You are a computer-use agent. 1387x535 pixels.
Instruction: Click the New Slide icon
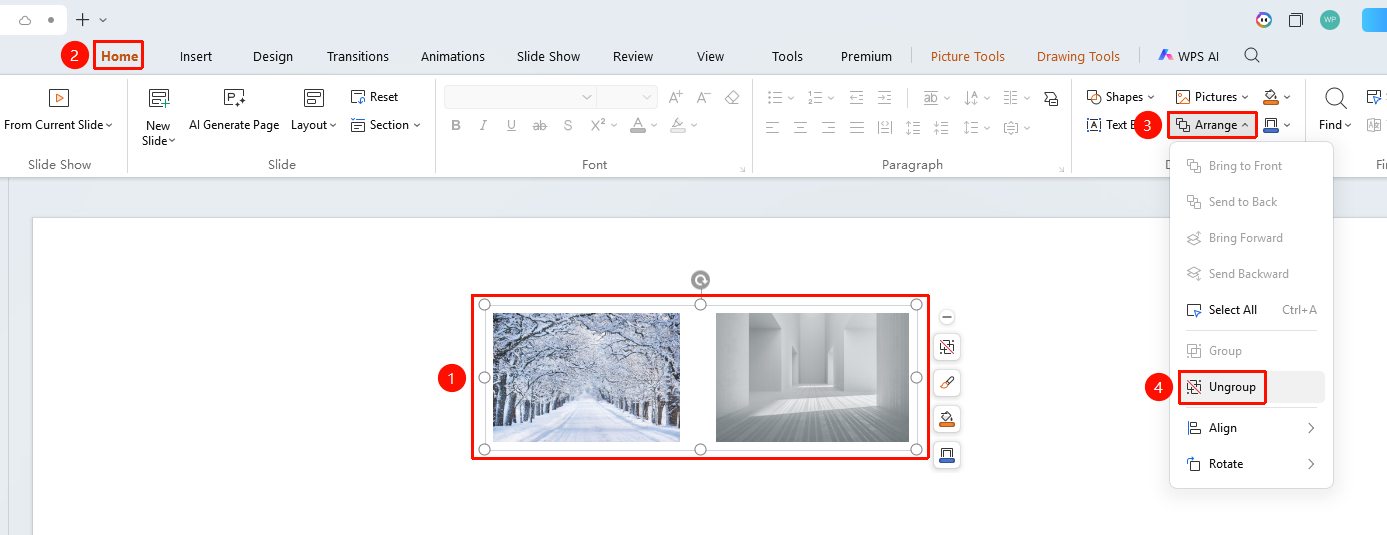coord(158,97)
